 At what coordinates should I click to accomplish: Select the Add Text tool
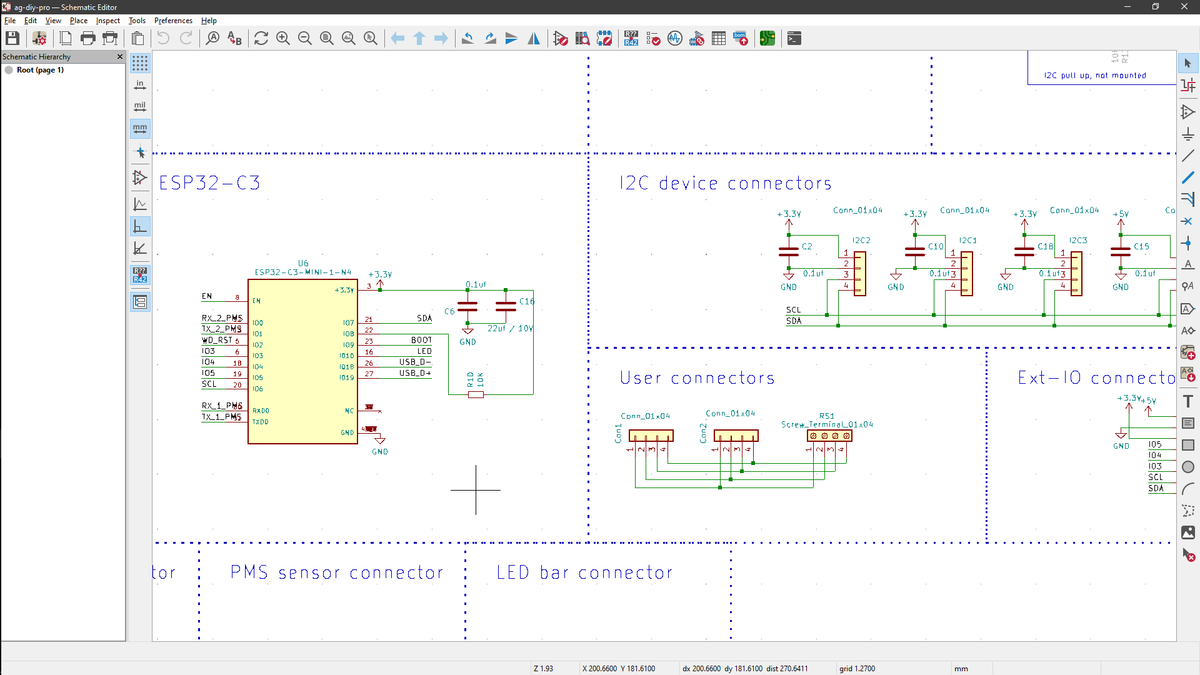[x=1188, y=401]
